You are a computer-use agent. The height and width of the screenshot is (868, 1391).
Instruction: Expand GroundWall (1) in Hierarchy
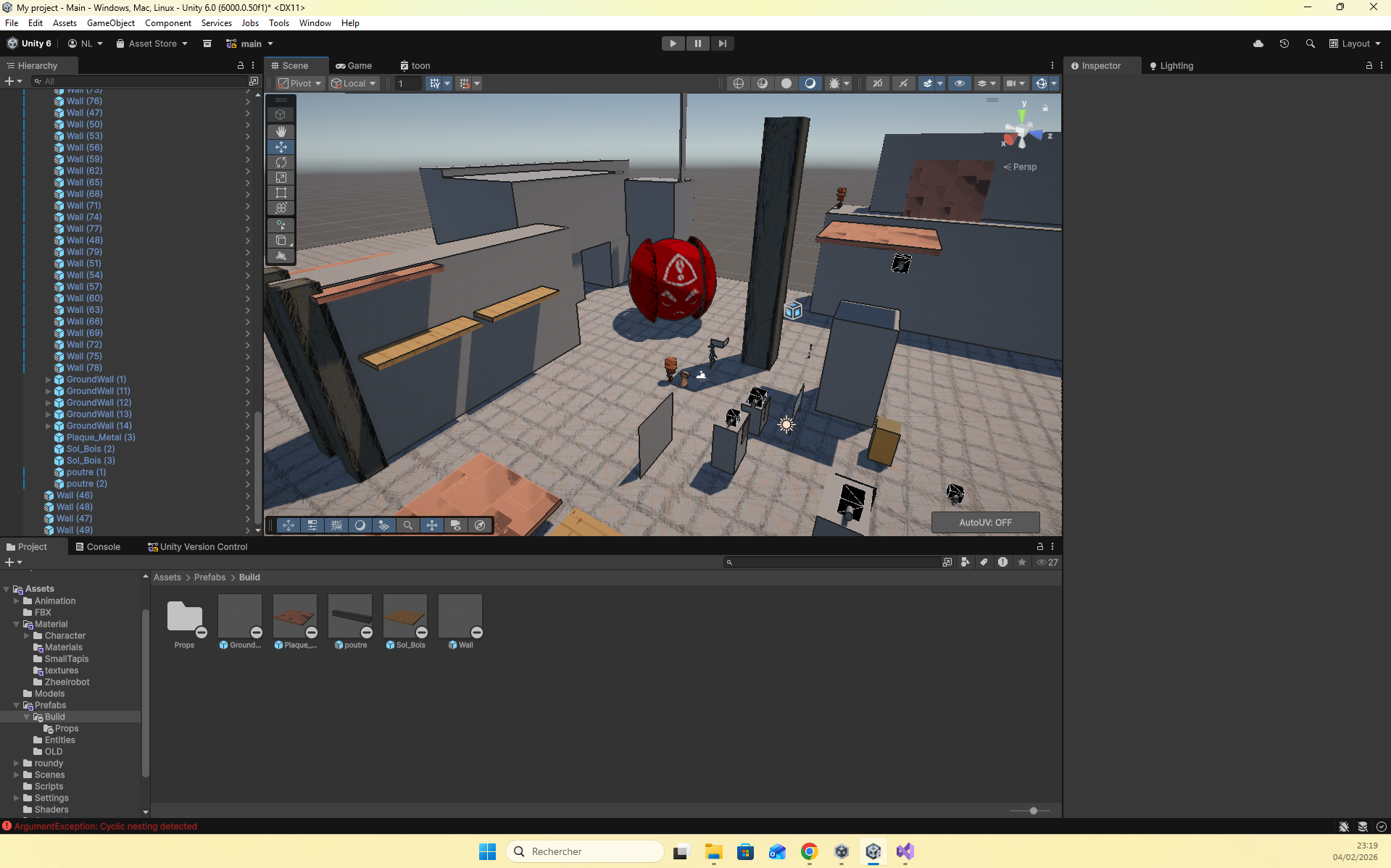(x=49, y=380)
